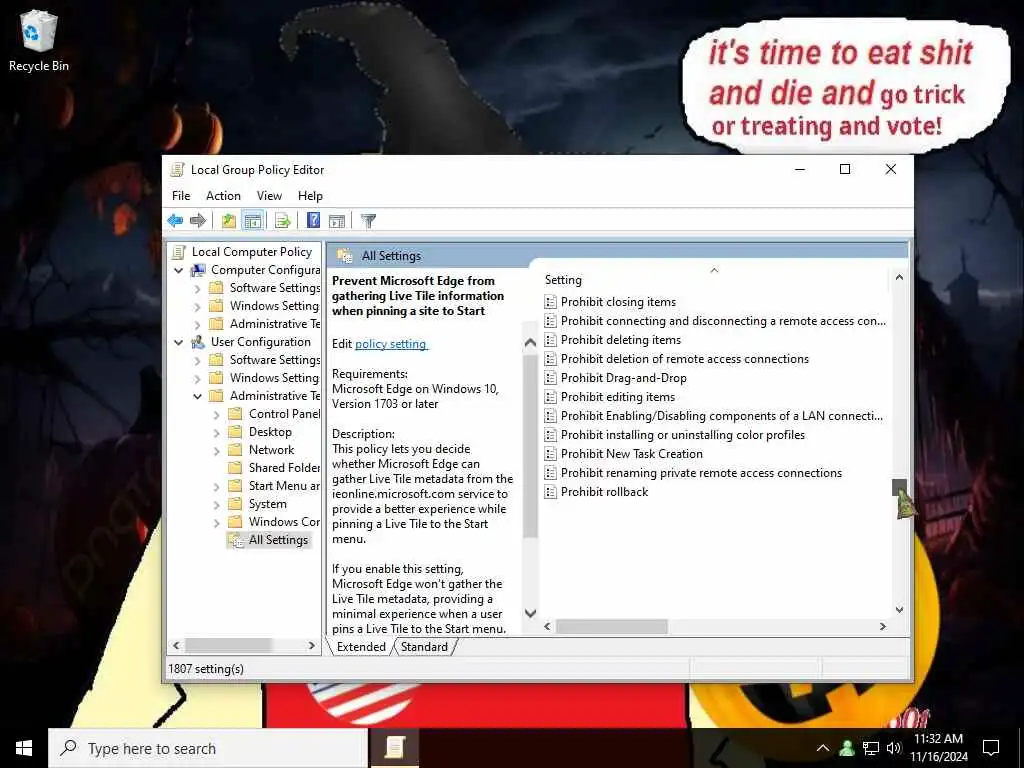This screenshot has width=1024, height=768.
Task: Collapse User Configuration Administrative Templates node
Action: (197, 396)
